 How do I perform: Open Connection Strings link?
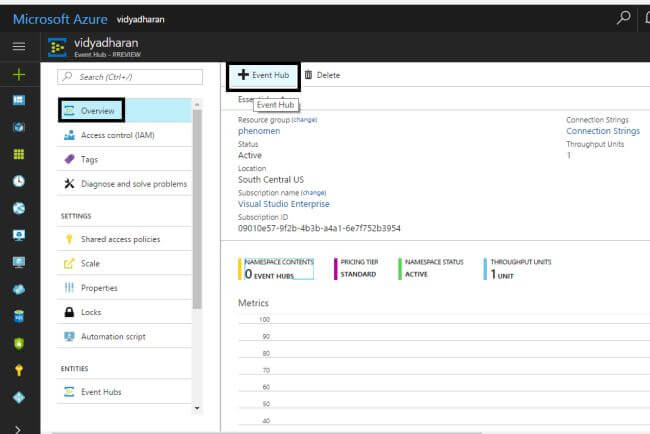[603, 131]
